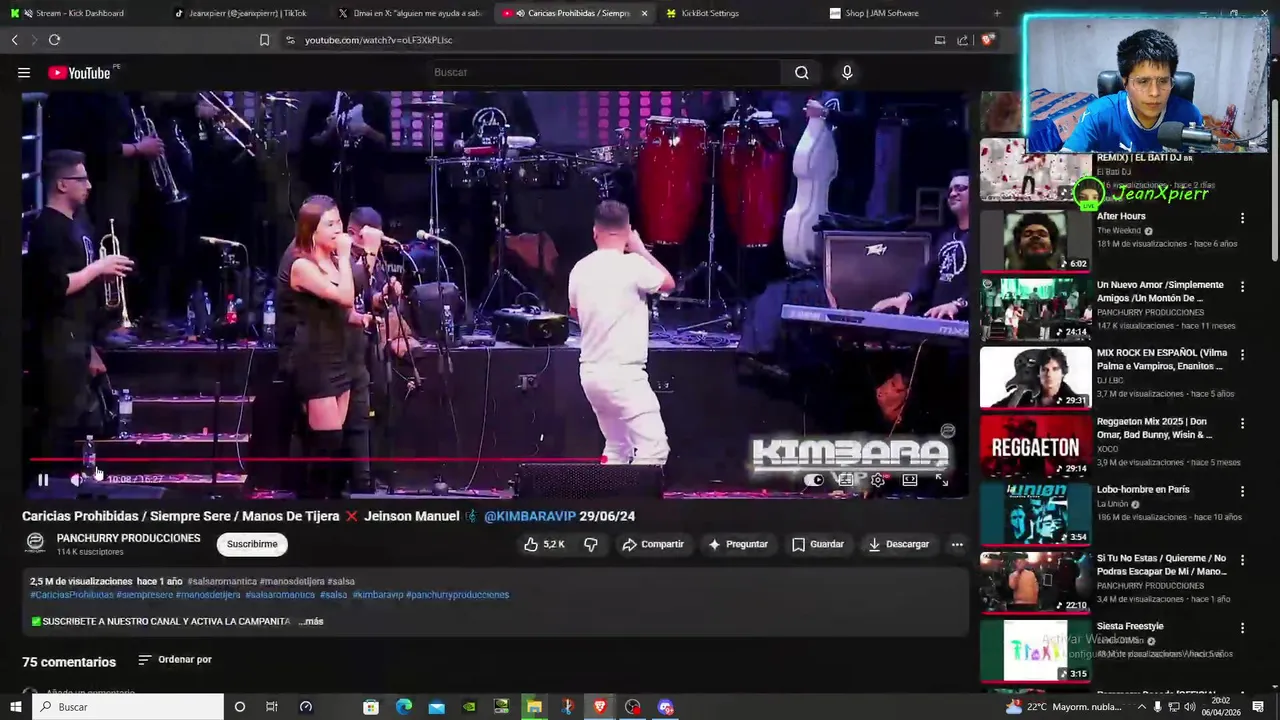The height and width of the screenshot is (720, 1280).
Task: Click the Descargar download button
Action: (x=898, y=544)
